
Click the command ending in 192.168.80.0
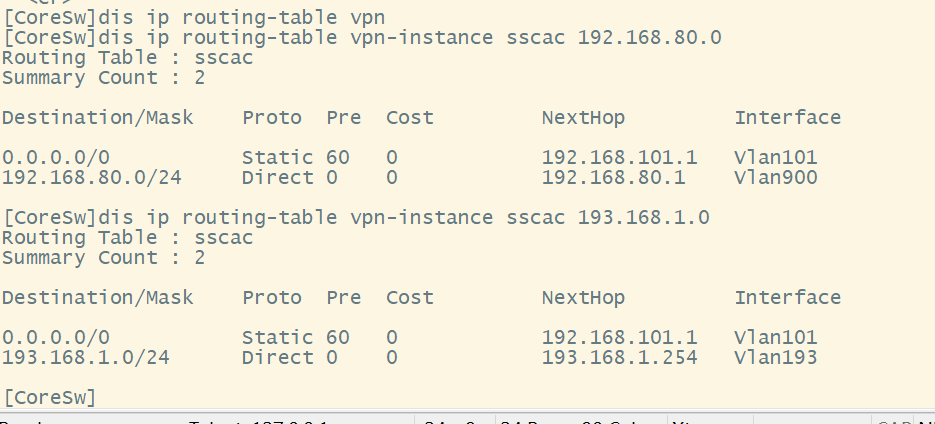[361, 38]
